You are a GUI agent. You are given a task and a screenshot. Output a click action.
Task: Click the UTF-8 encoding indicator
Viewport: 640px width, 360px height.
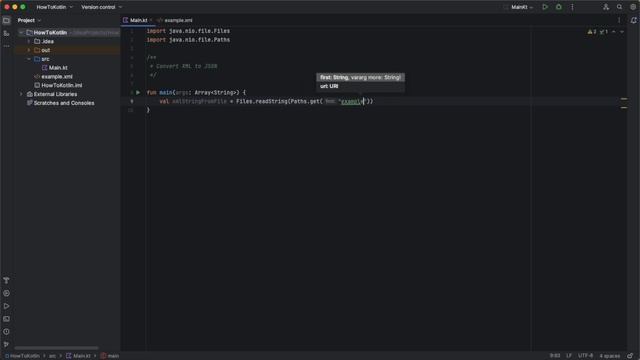pos(585,356)
